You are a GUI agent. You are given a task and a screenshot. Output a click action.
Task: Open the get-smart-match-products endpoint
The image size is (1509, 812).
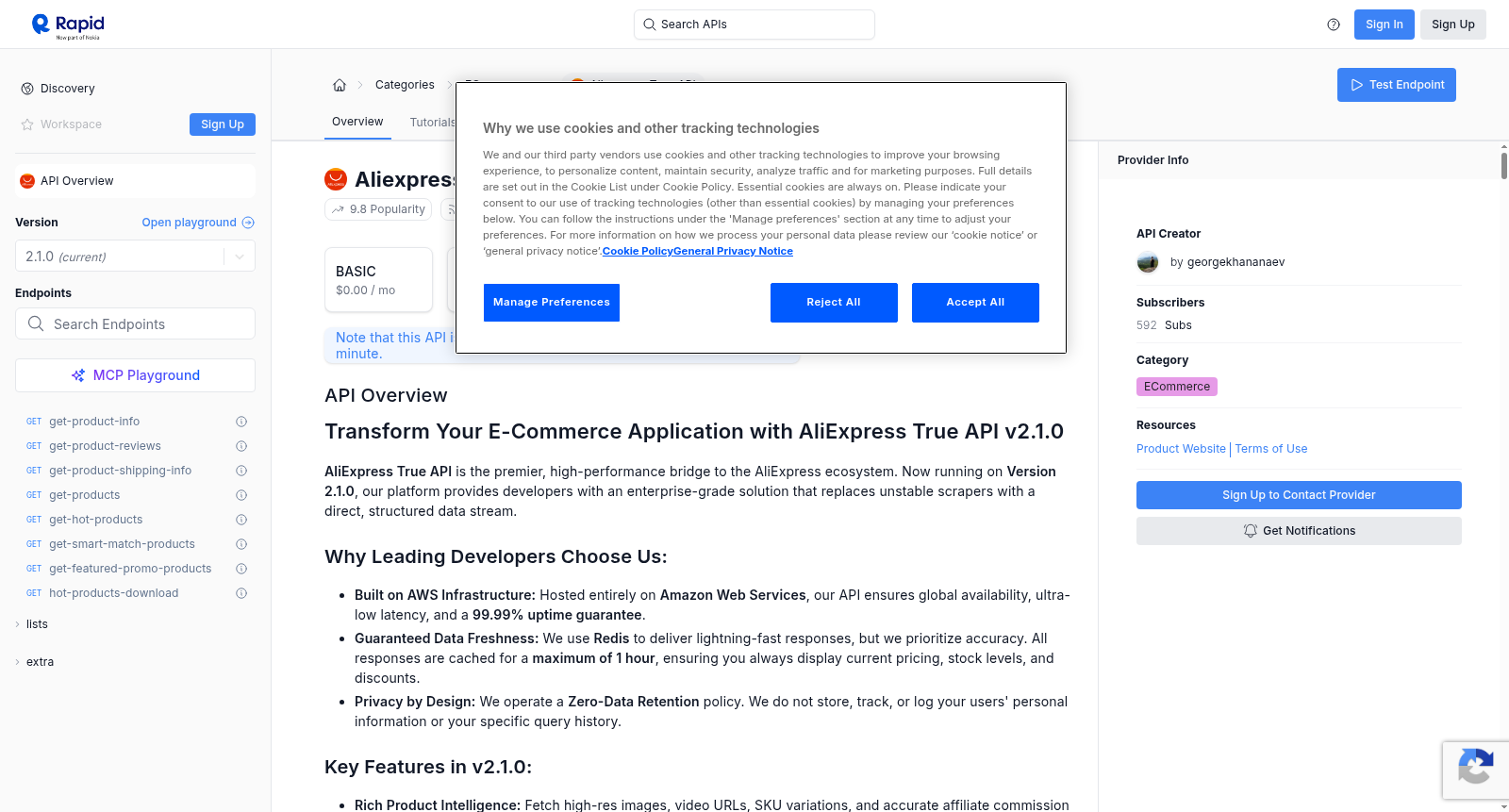tap(122, 544)
